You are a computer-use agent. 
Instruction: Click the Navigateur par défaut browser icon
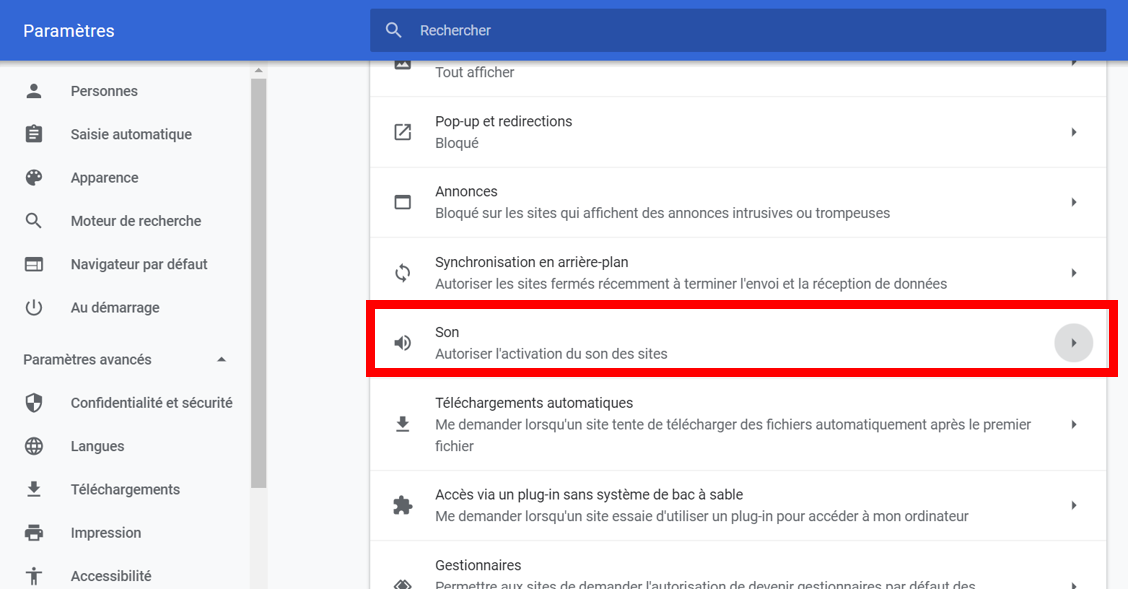click(x=34, y=265)
